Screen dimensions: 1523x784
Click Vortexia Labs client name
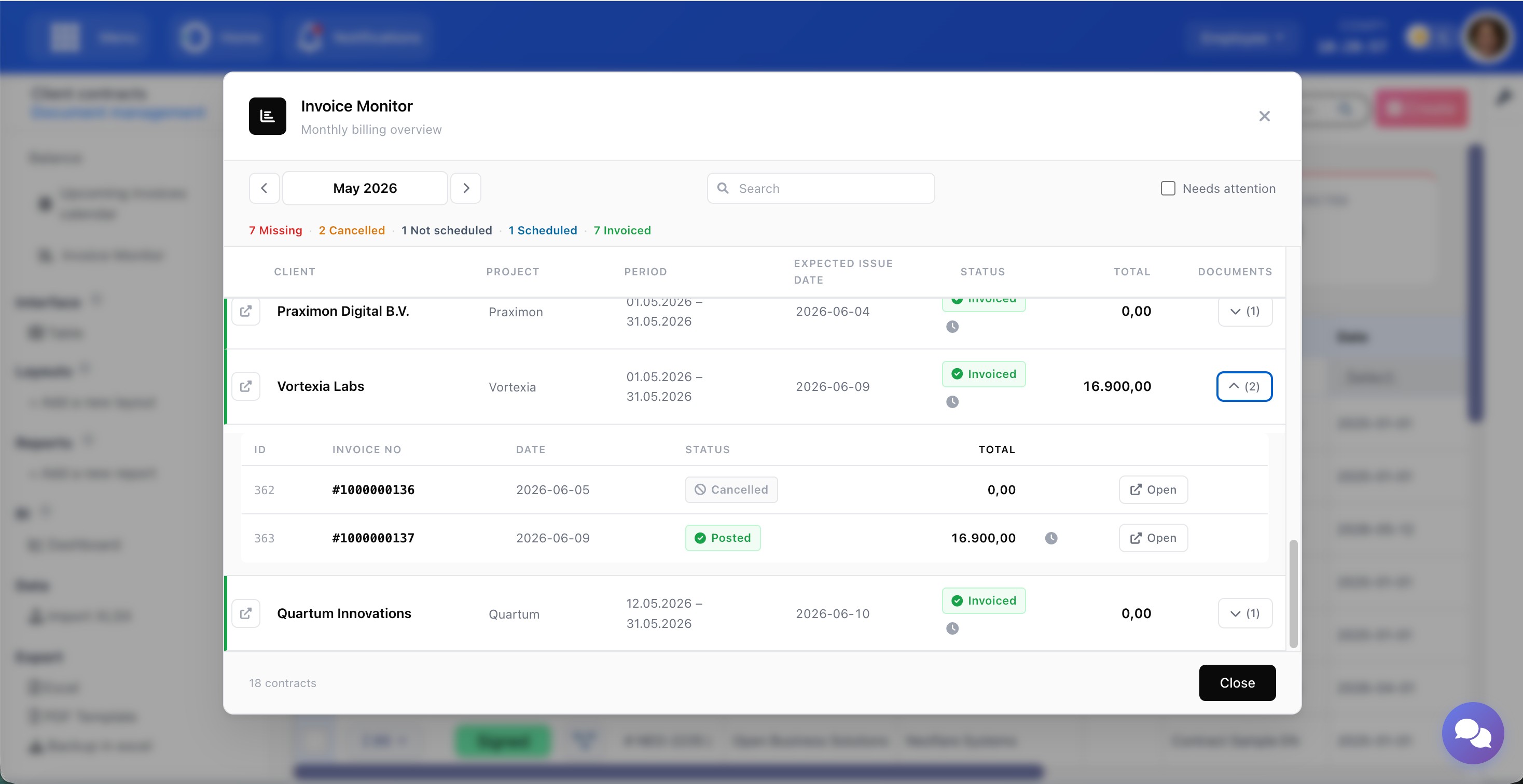tap(321, 386)
